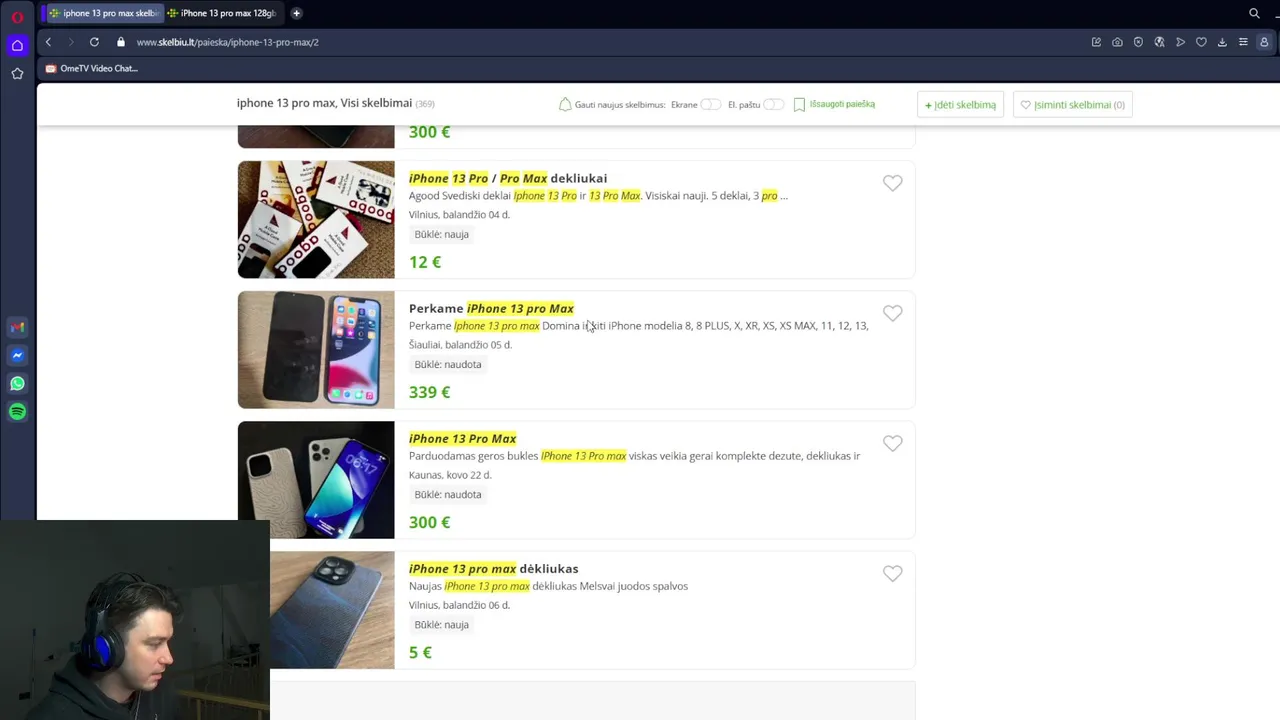Open the phone cases listing thumbnail
This screenshot has width=1280, height=720.
(x=316, y=219)
